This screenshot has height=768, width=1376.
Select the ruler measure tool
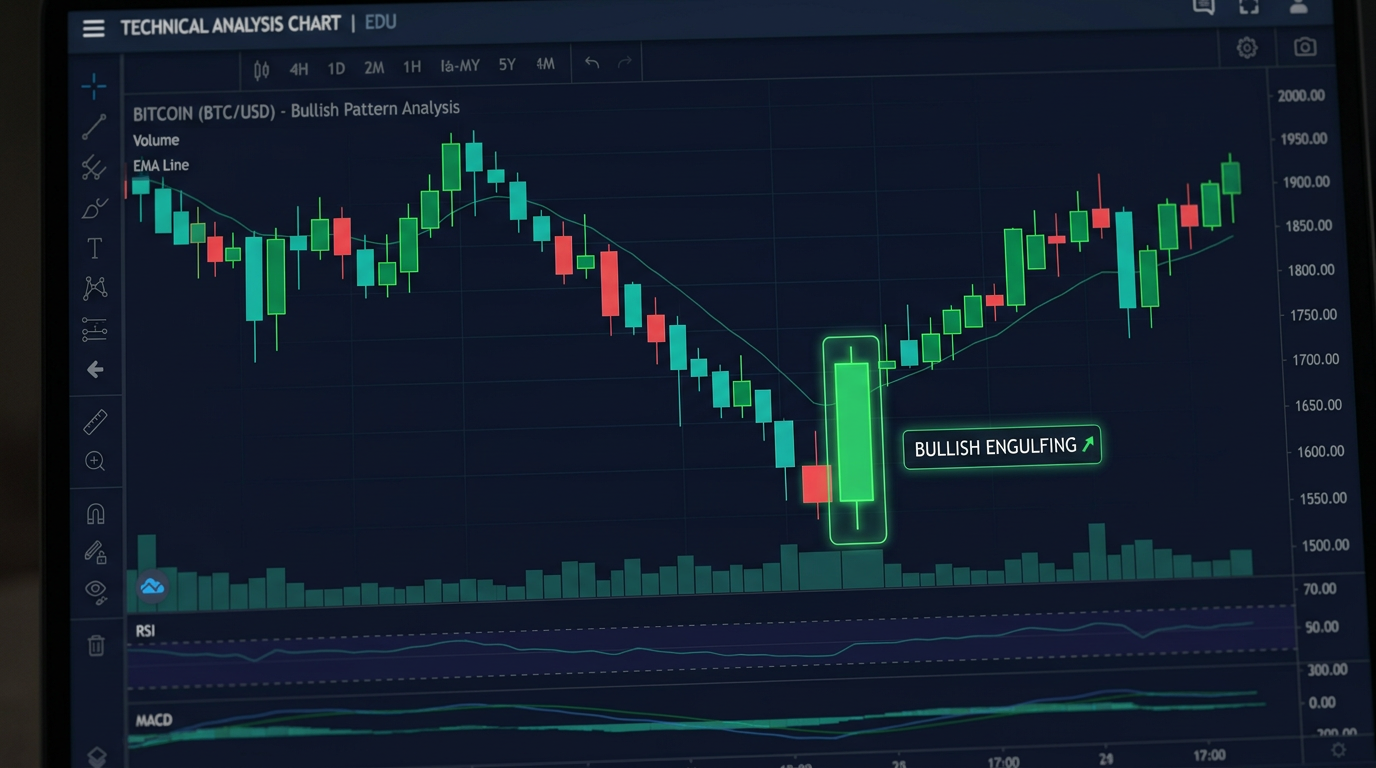[x=95, y=422]
